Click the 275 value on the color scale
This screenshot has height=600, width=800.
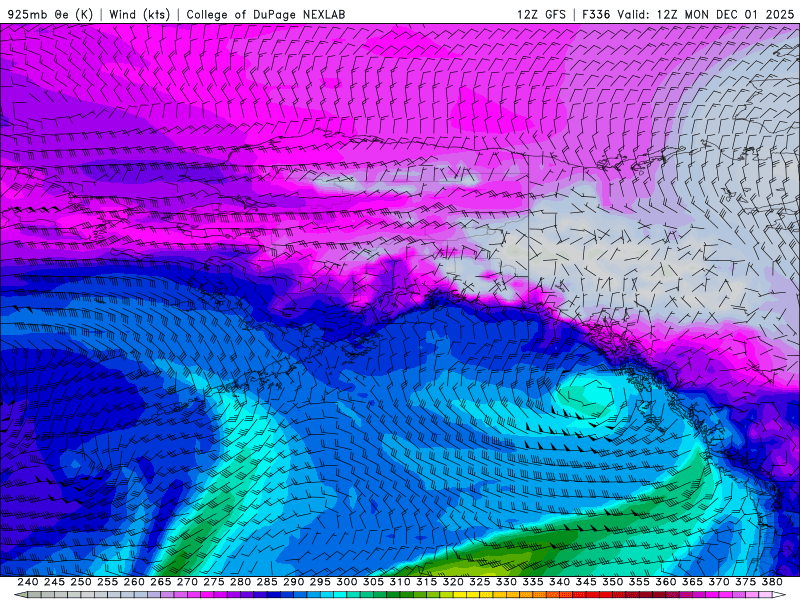tap(213, 582)
